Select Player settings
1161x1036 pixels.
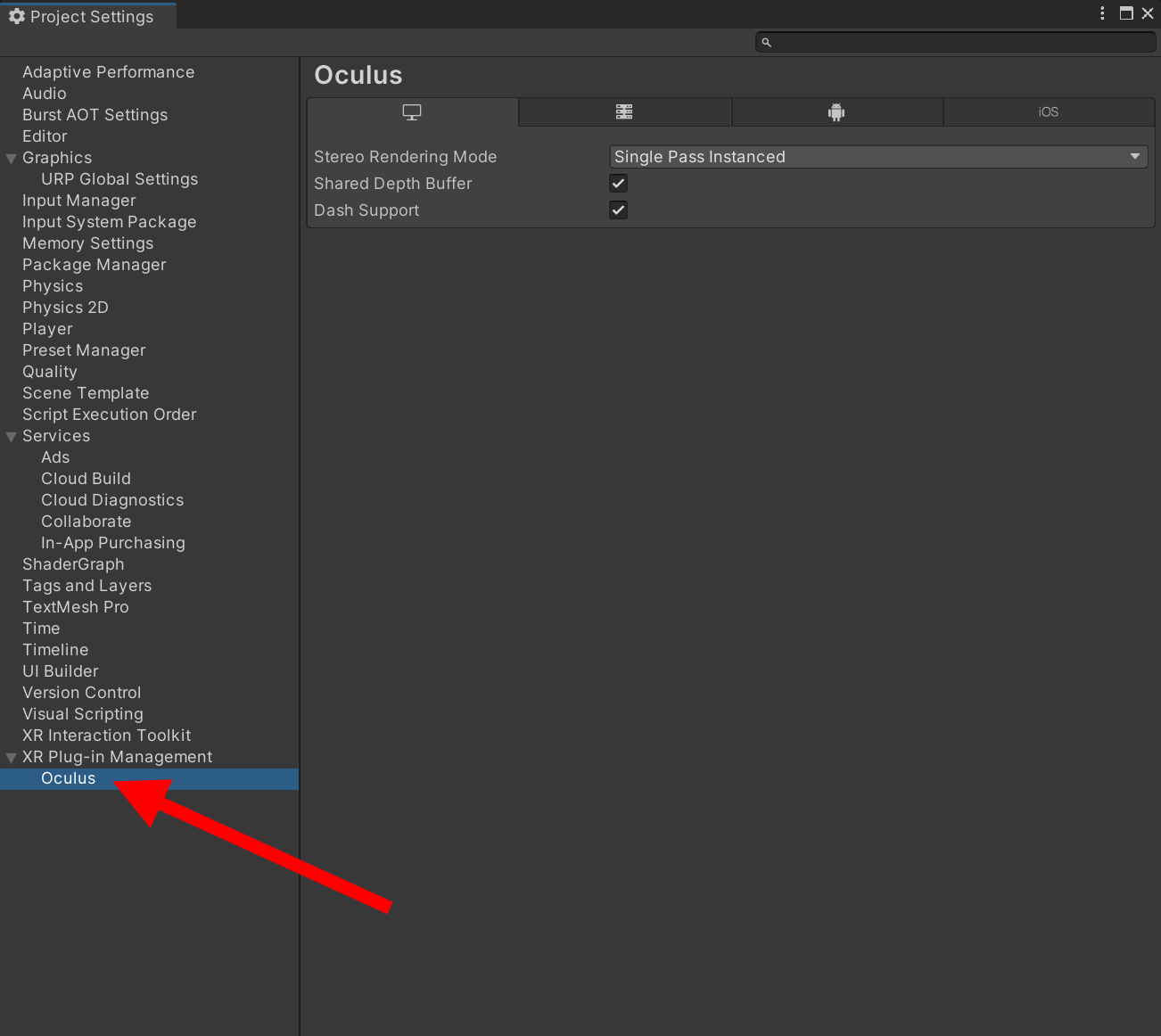click(47, 329)
